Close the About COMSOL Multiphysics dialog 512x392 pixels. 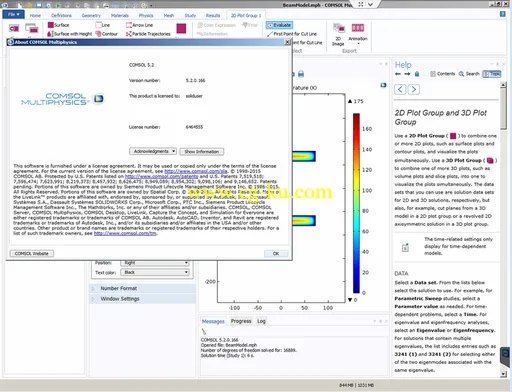point(287,42)
